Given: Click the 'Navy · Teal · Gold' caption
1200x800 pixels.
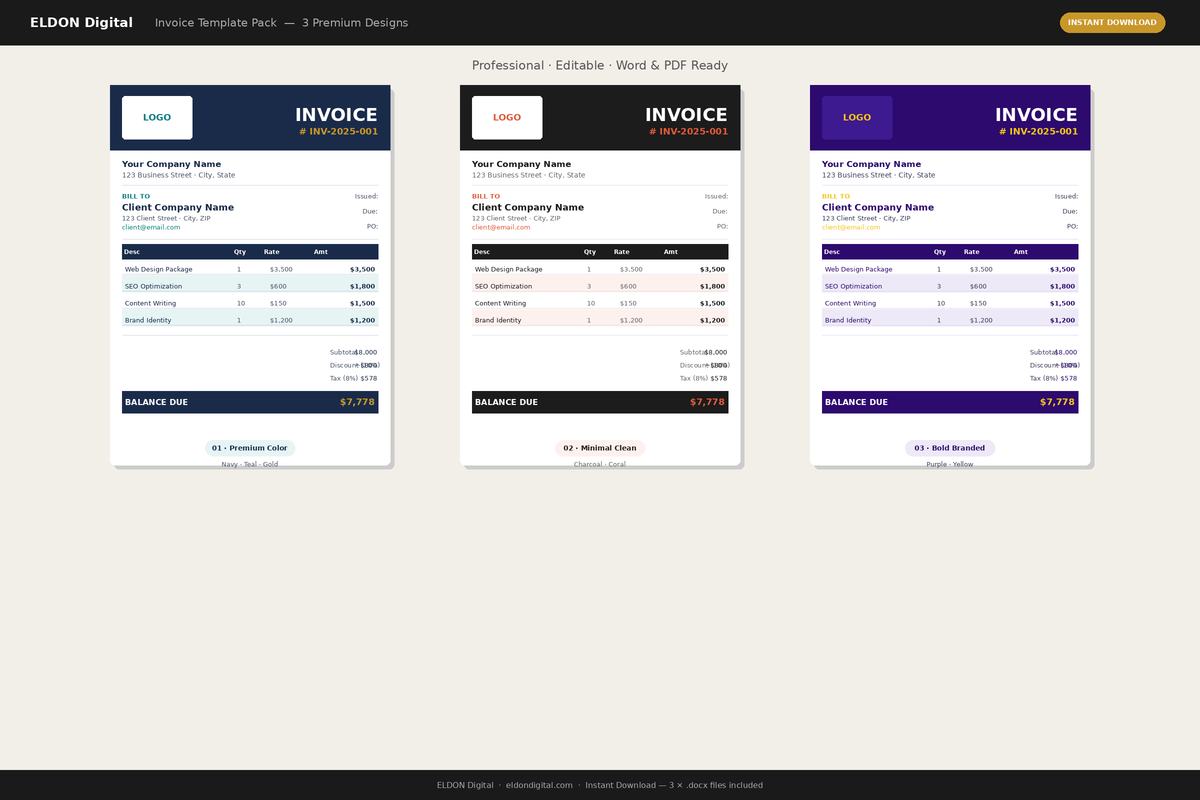Looking at the screenshot, I should click(x=250, y=464).
